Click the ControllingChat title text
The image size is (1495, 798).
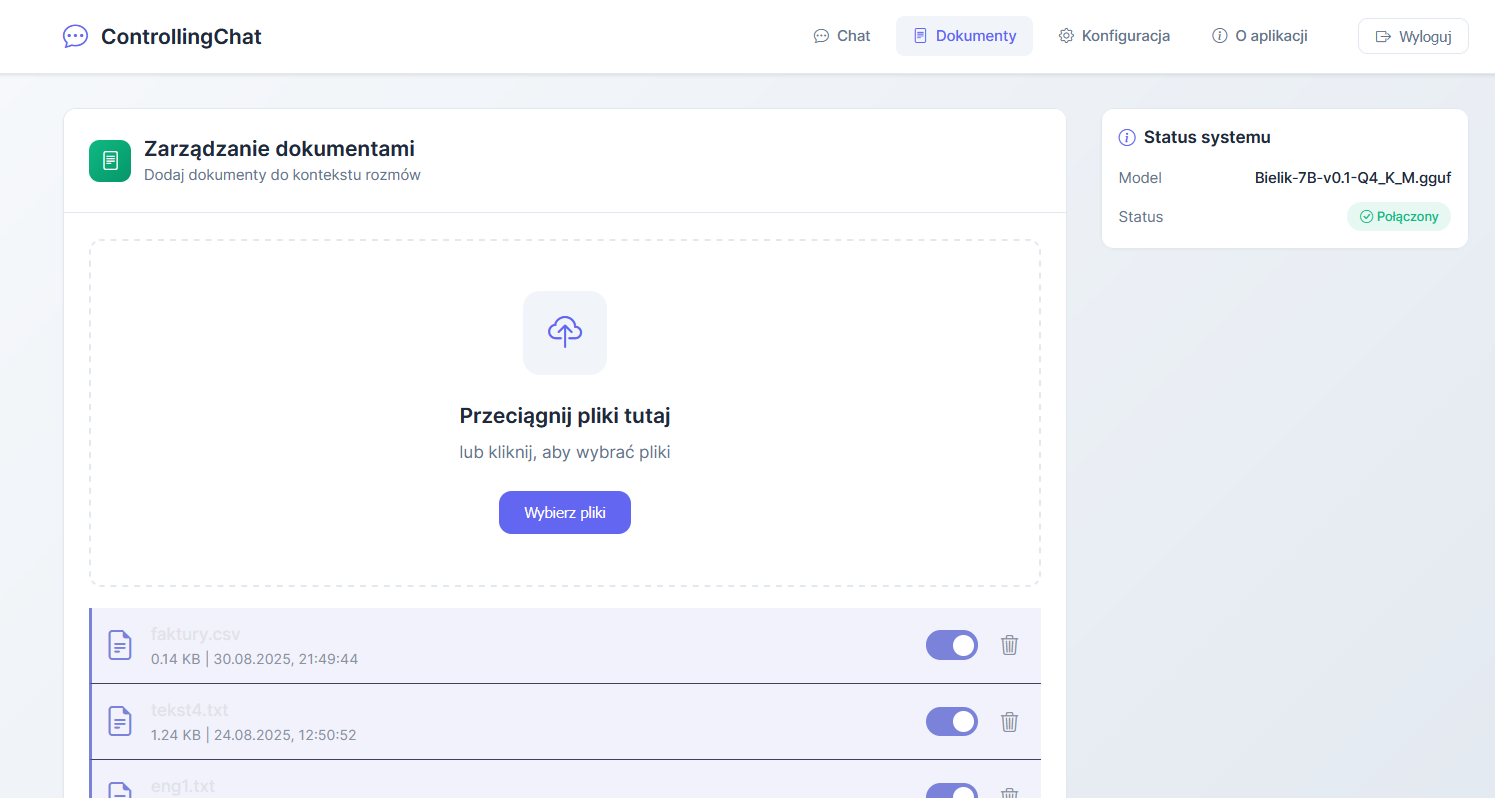point(181,37)
